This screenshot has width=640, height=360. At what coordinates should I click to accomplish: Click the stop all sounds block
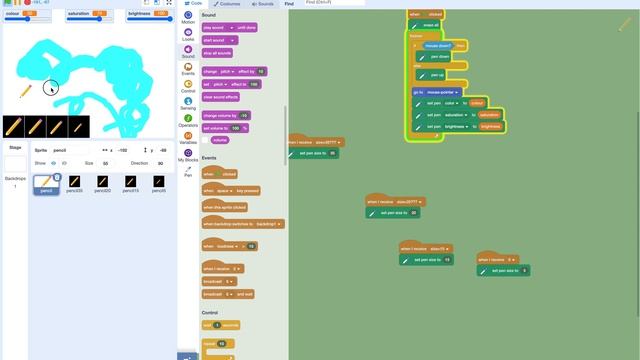click(217, 53)
